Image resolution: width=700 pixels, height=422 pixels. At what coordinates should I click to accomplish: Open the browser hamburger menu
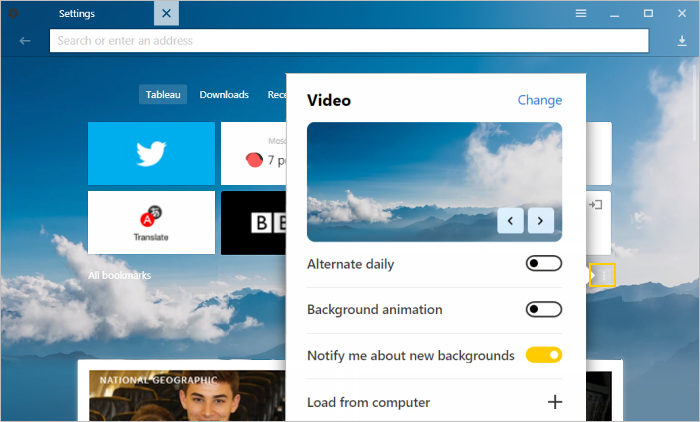coord(581,13)
